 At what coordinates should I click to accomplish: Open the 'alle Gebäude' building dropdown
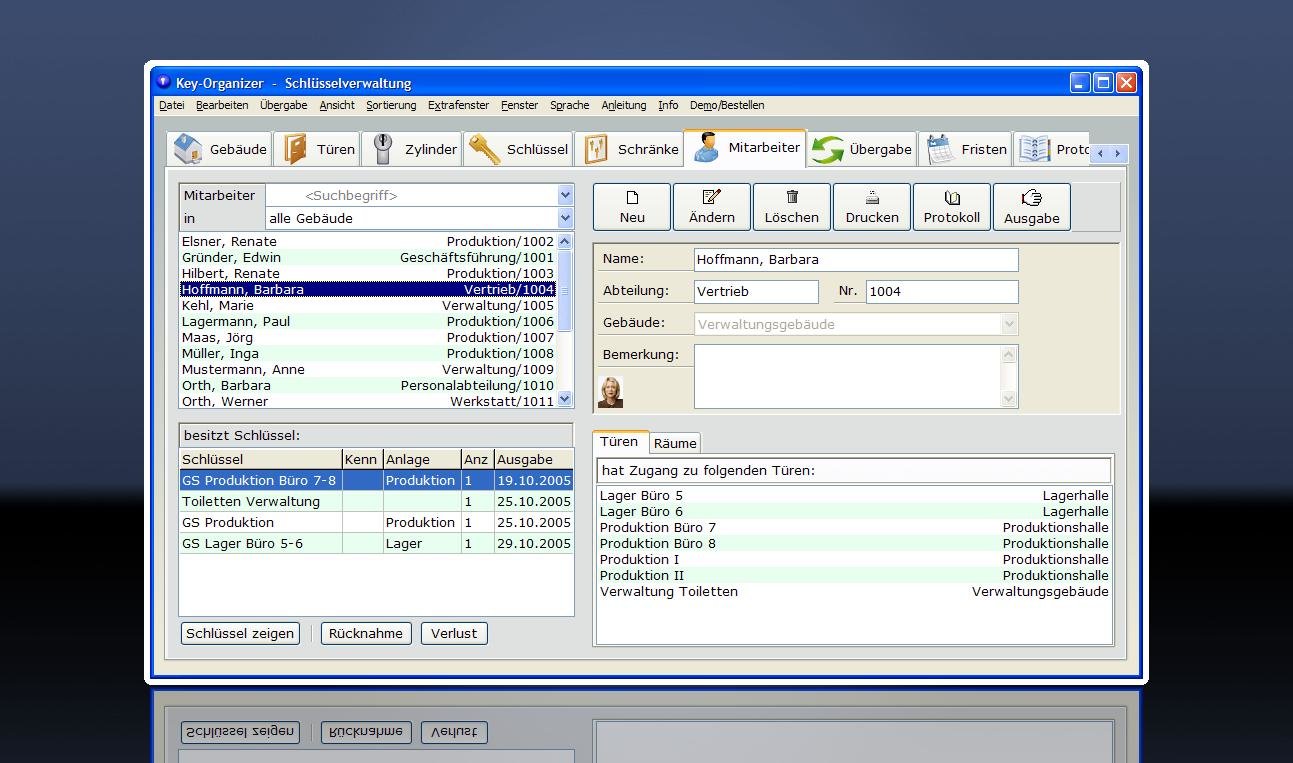pos(565,218)
